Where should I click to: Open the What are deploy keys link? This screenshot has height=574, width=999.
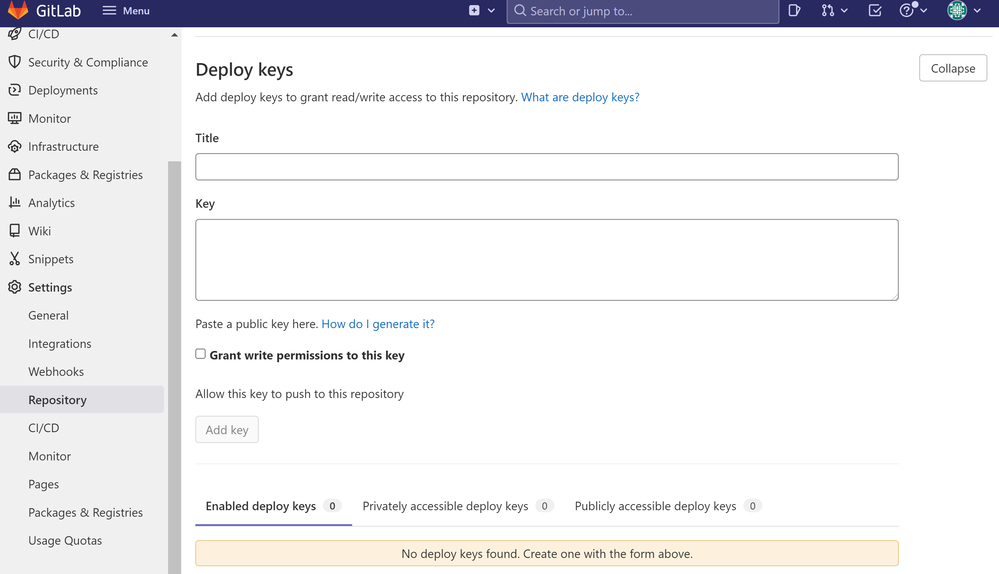(580, 97)
